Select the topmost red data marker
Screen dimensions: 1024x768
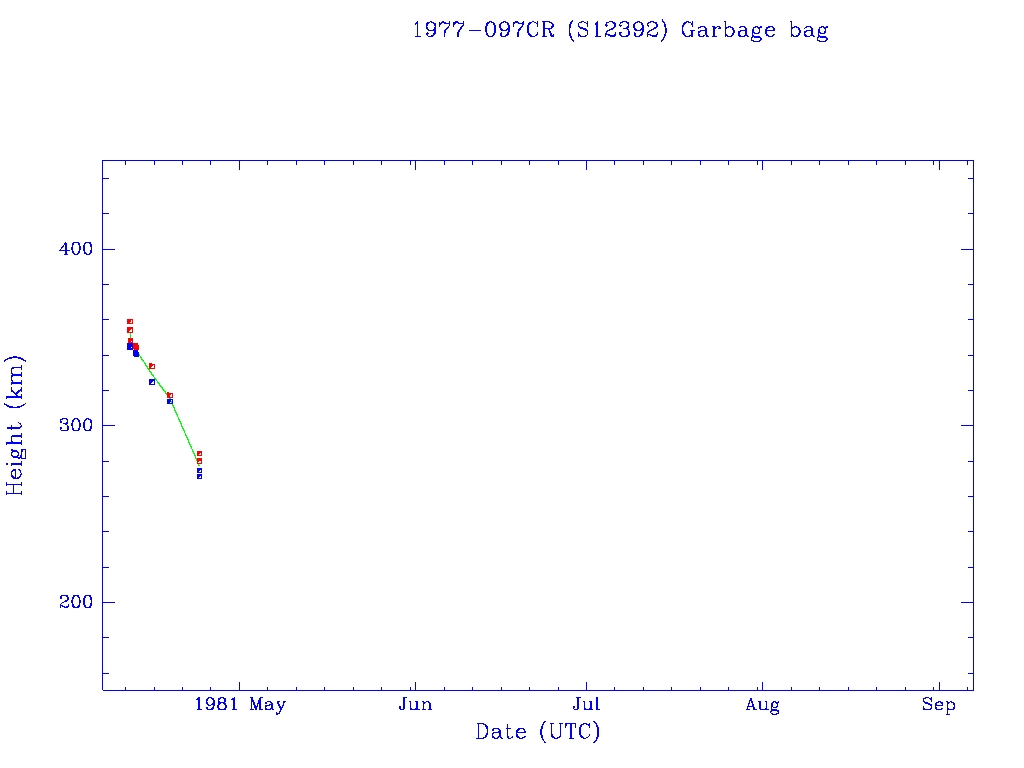[x=130, y=322]
